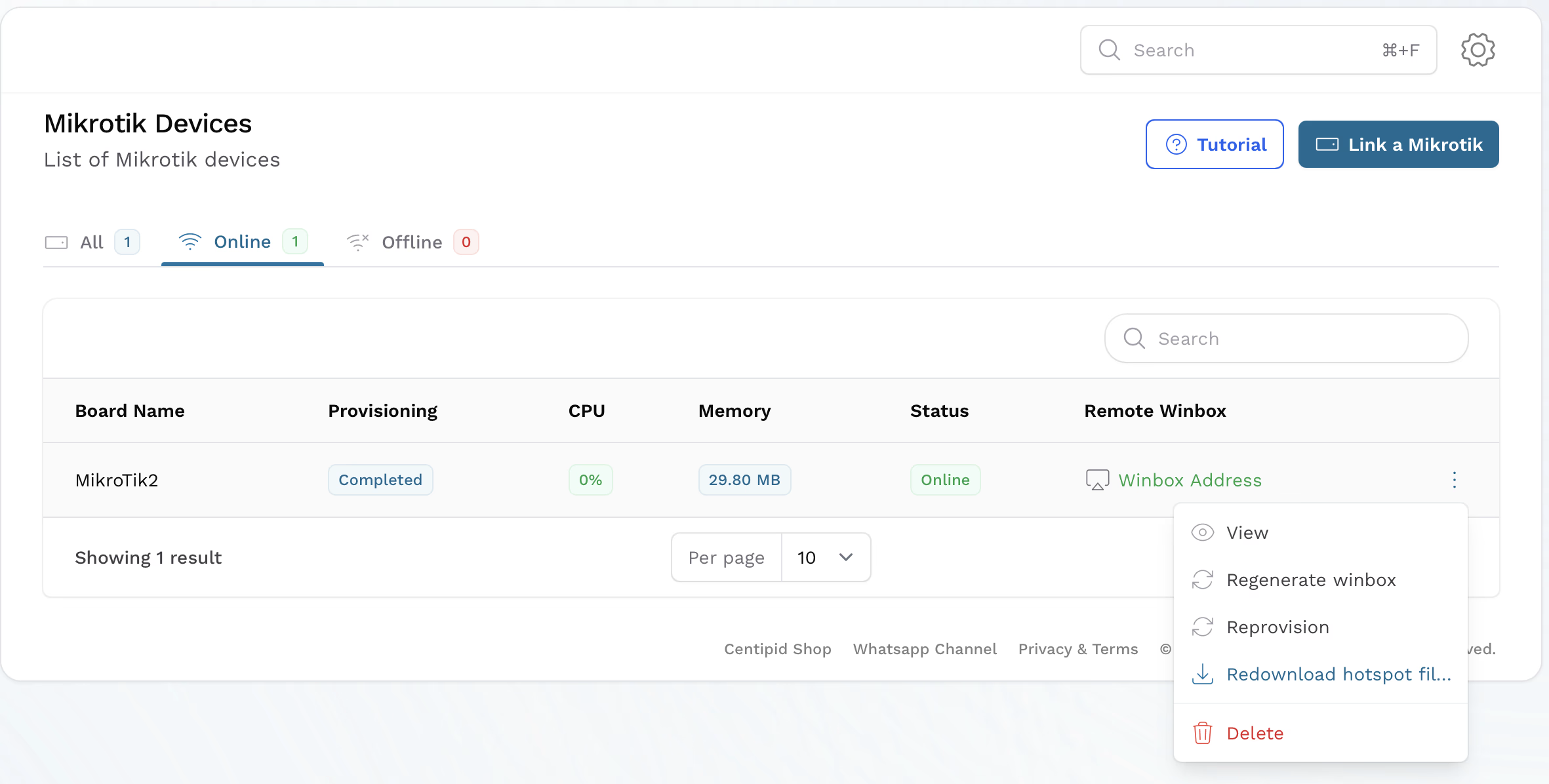Click the download icon for hotspot files
1549x784 pixels.
[1202, 674]
